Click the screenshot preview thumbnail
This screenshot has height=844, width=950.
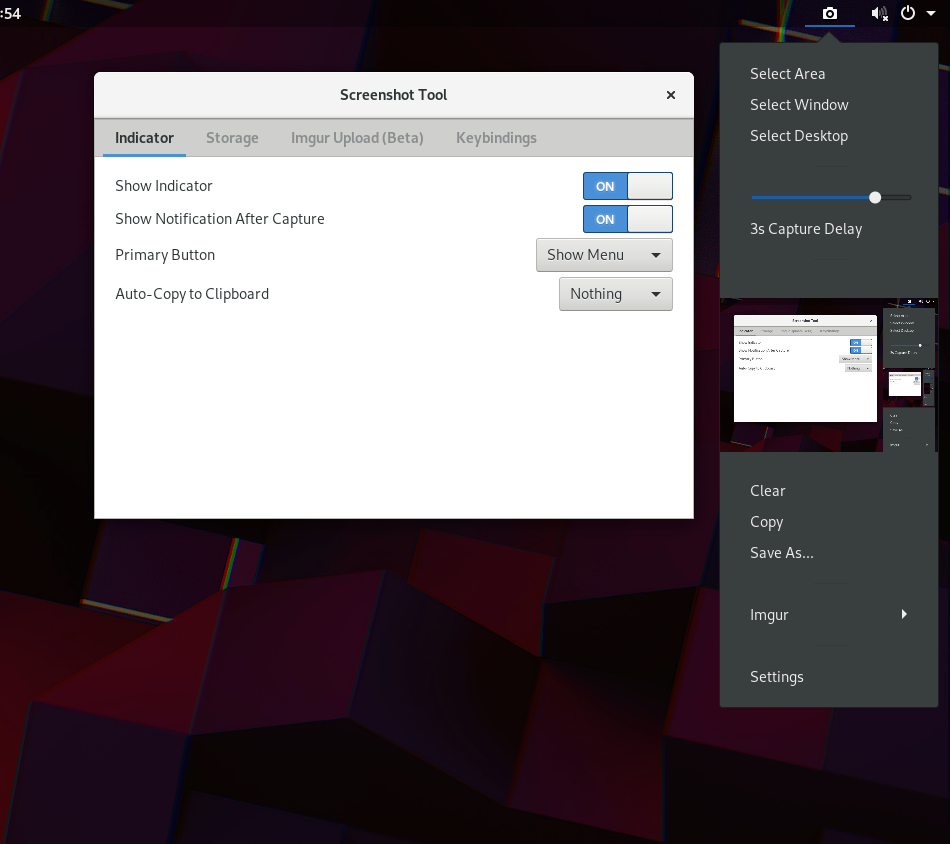point(828,375)
